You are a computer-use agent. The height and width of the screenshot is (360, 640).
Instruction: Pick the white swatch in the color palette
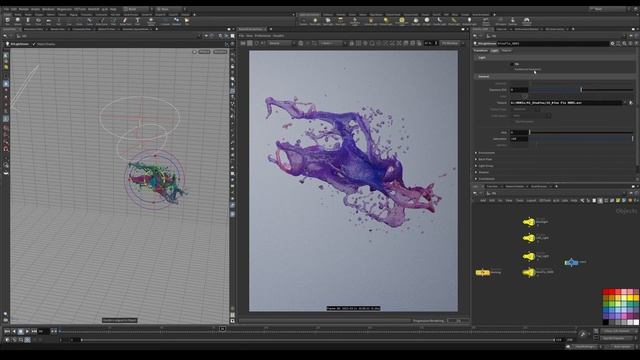(636, 322)
